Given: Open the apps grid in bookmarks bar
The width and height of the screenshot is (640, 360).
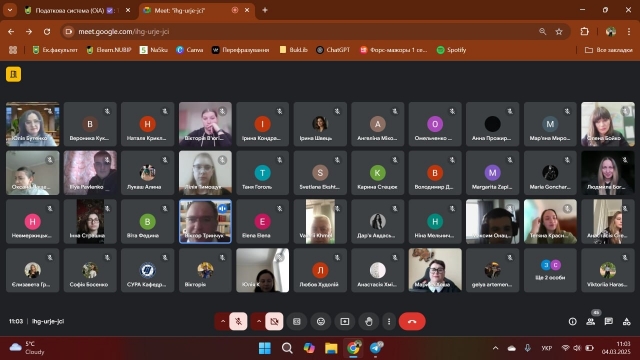Looking at the screenshot, I should click(13, 50).
